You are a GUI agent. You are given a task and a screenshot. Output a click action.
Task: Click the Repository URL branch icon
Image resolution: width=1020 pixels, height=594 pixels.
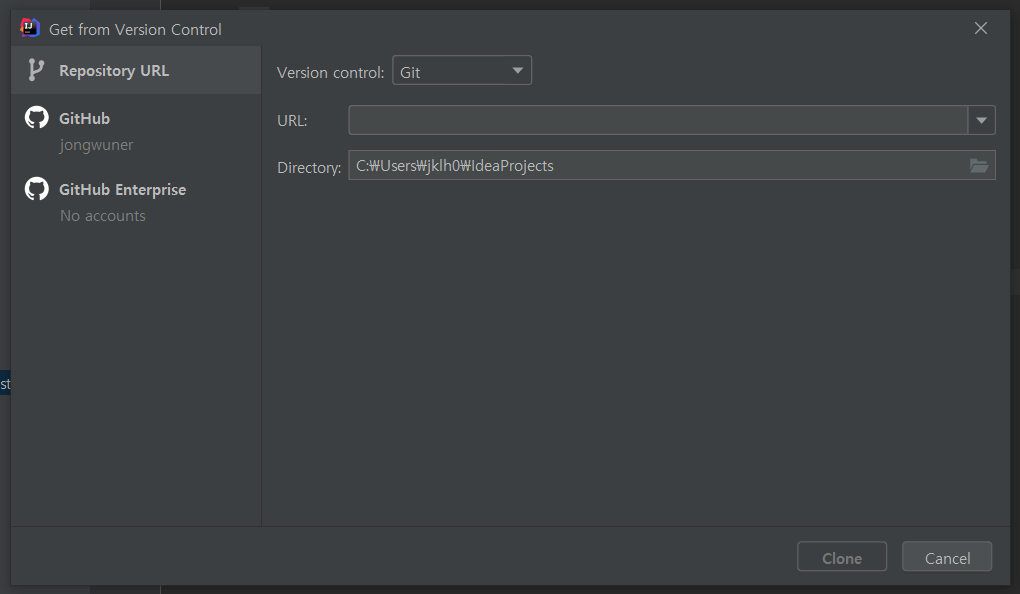(x=36, y=70)
